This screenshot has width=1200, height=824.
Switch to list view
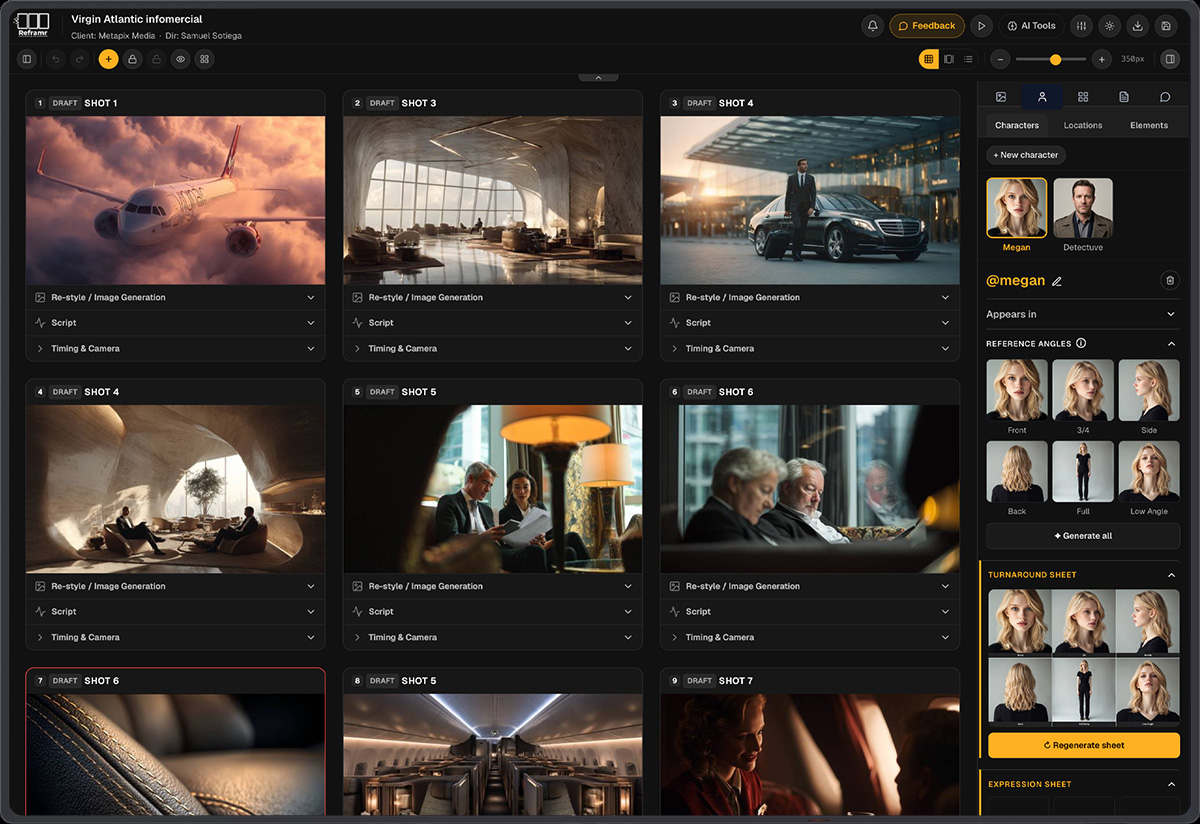pyautogui.click(x=968, y=59)
